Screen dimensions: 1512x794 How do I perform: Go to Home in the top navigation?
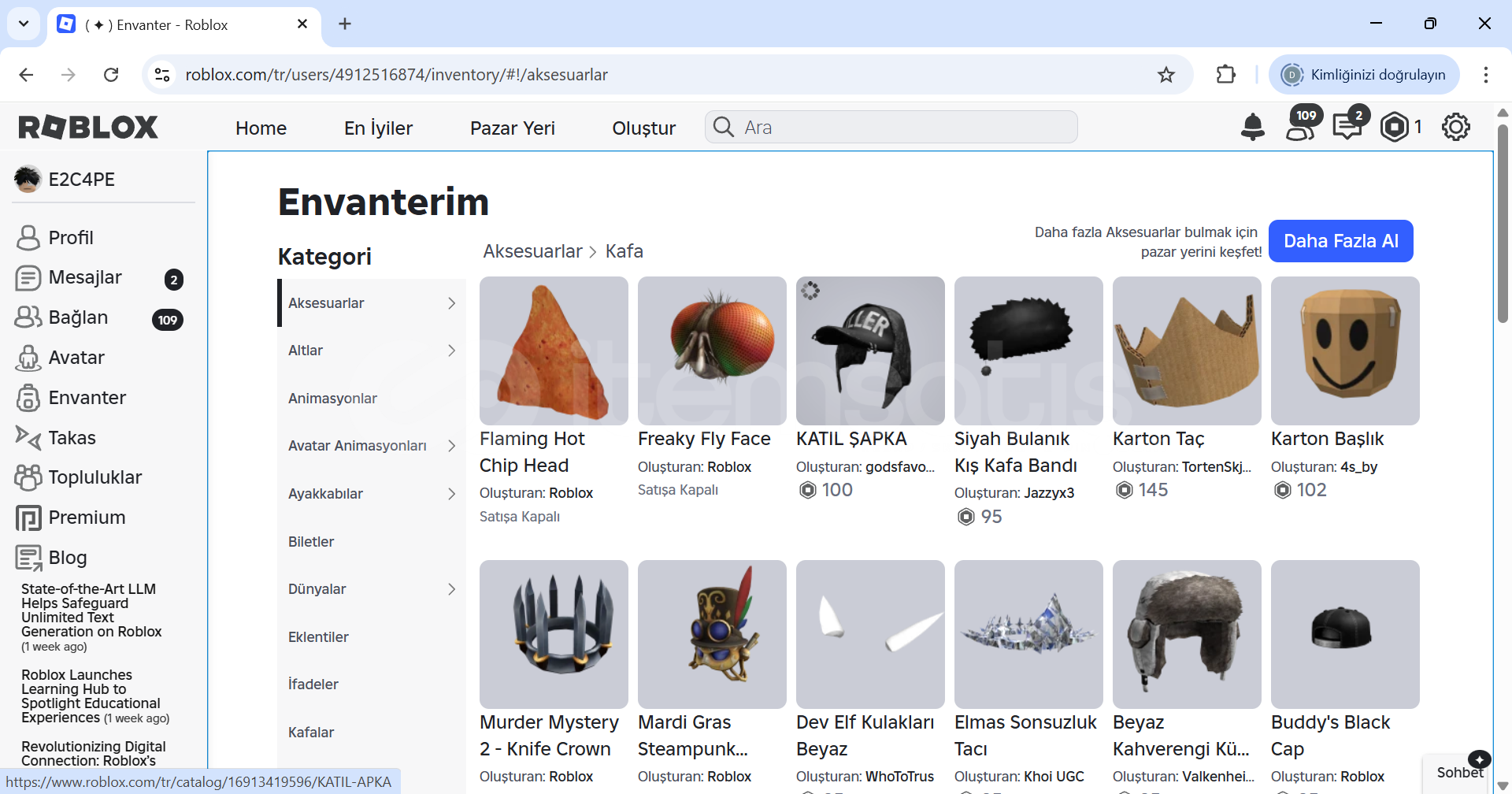(x=261, y=128)
